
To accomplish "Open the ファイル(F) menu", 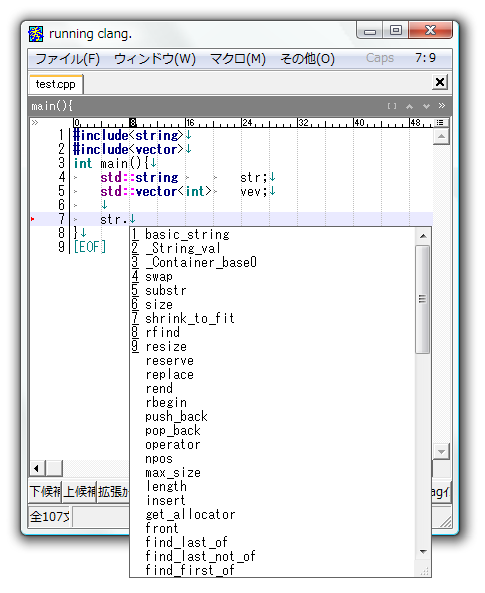I will 67,59.
